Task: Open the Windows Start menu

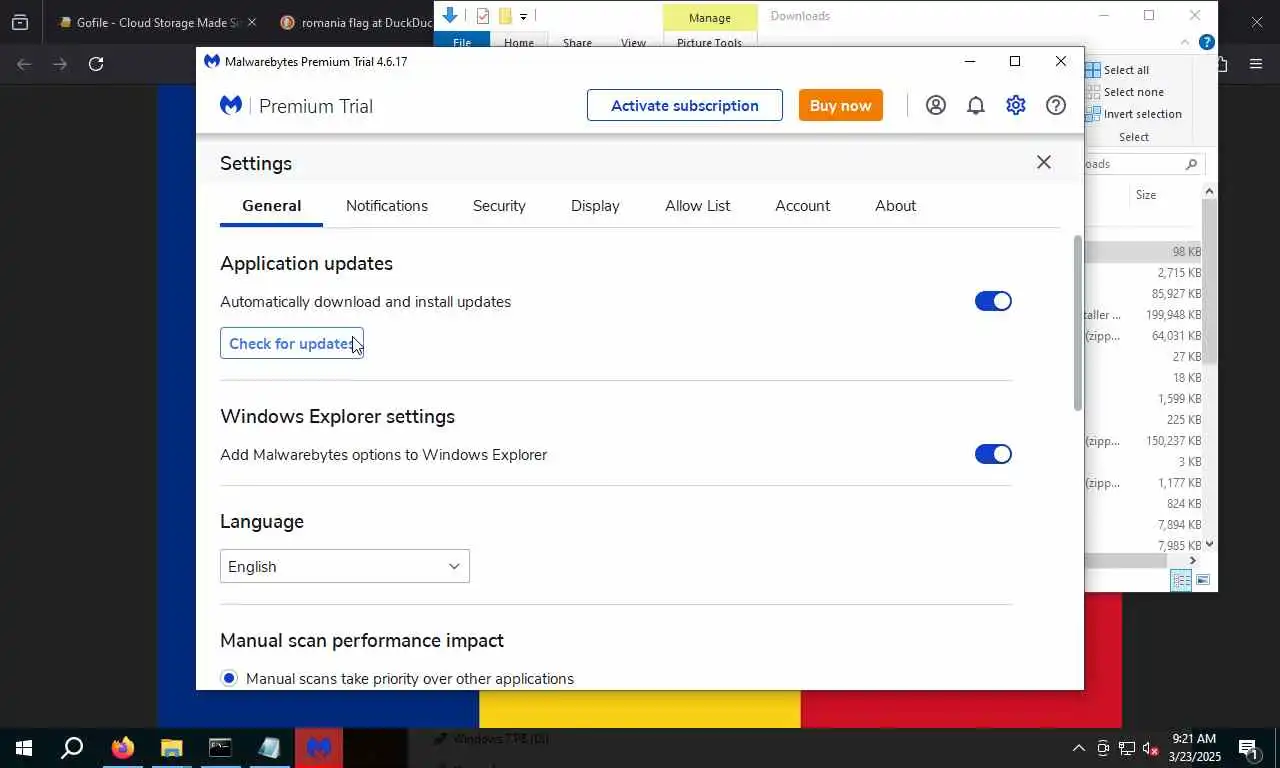Action: tap(23, 748)
